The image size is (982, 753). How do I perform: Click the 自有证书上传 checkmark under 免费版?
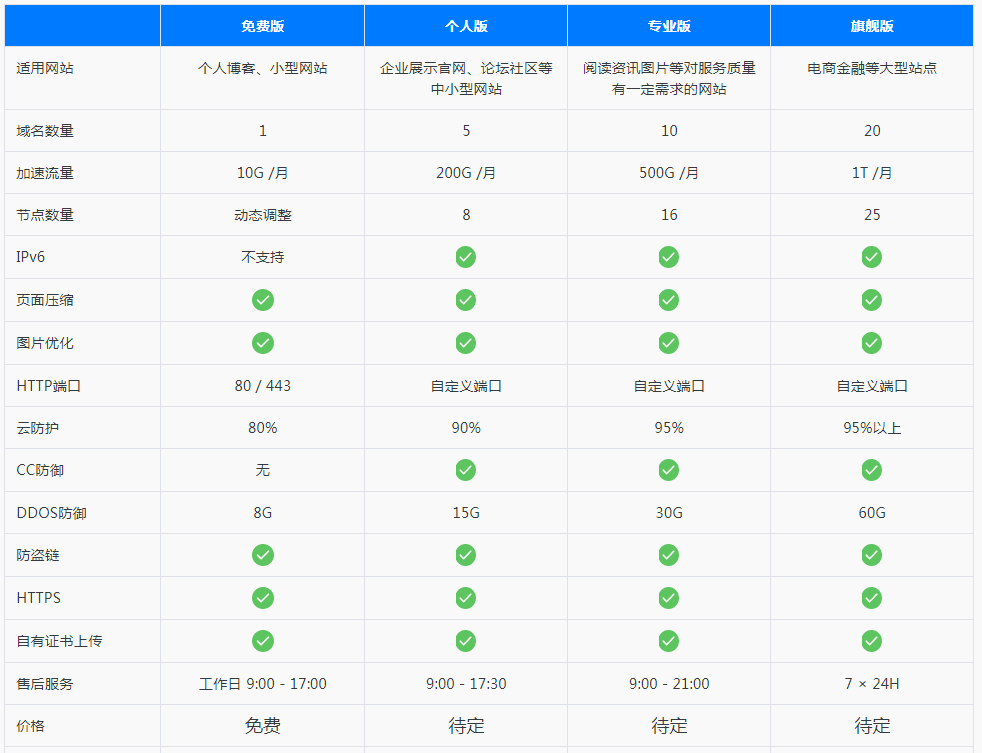point(262,641)
